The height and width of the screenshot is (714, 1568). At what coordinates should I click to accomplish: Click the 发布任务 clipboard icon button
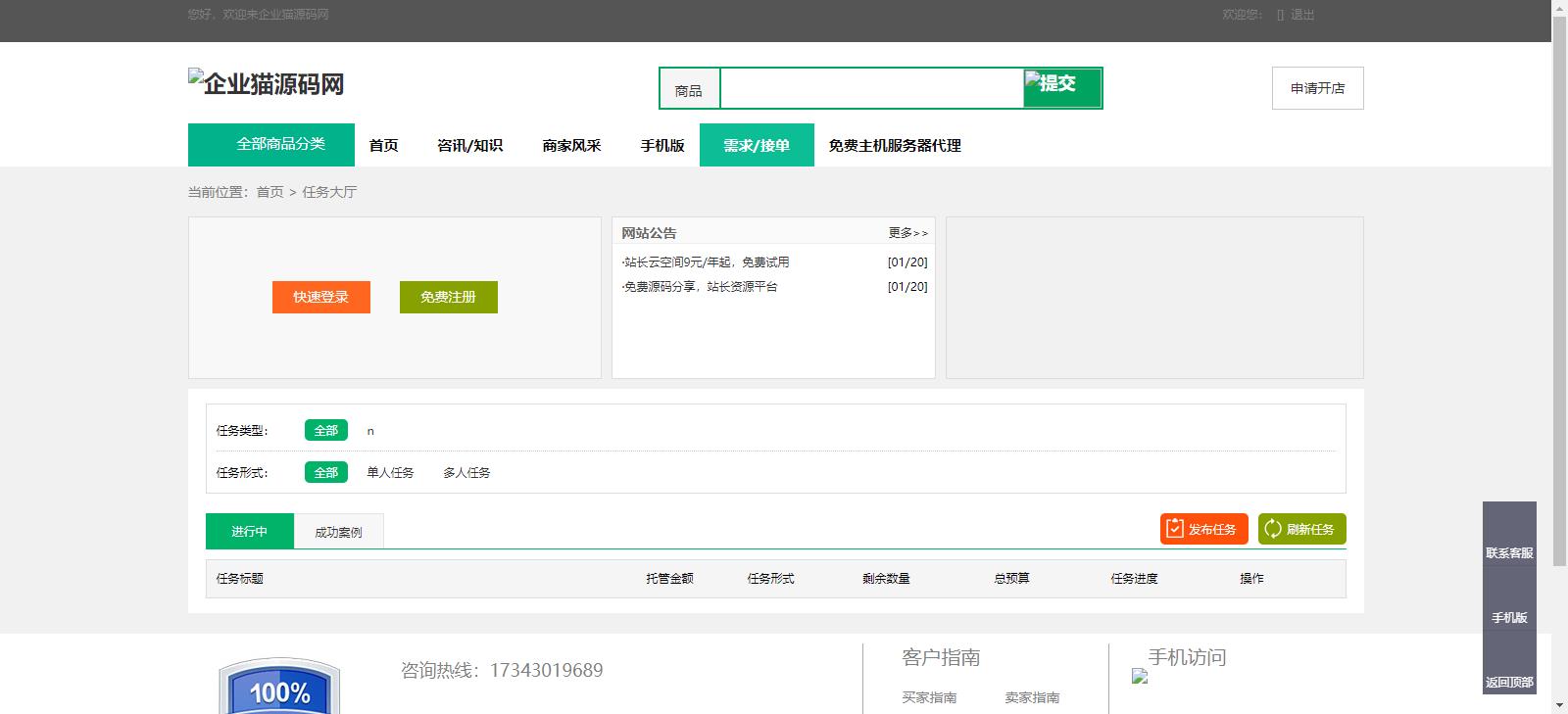coord(1175,529)
